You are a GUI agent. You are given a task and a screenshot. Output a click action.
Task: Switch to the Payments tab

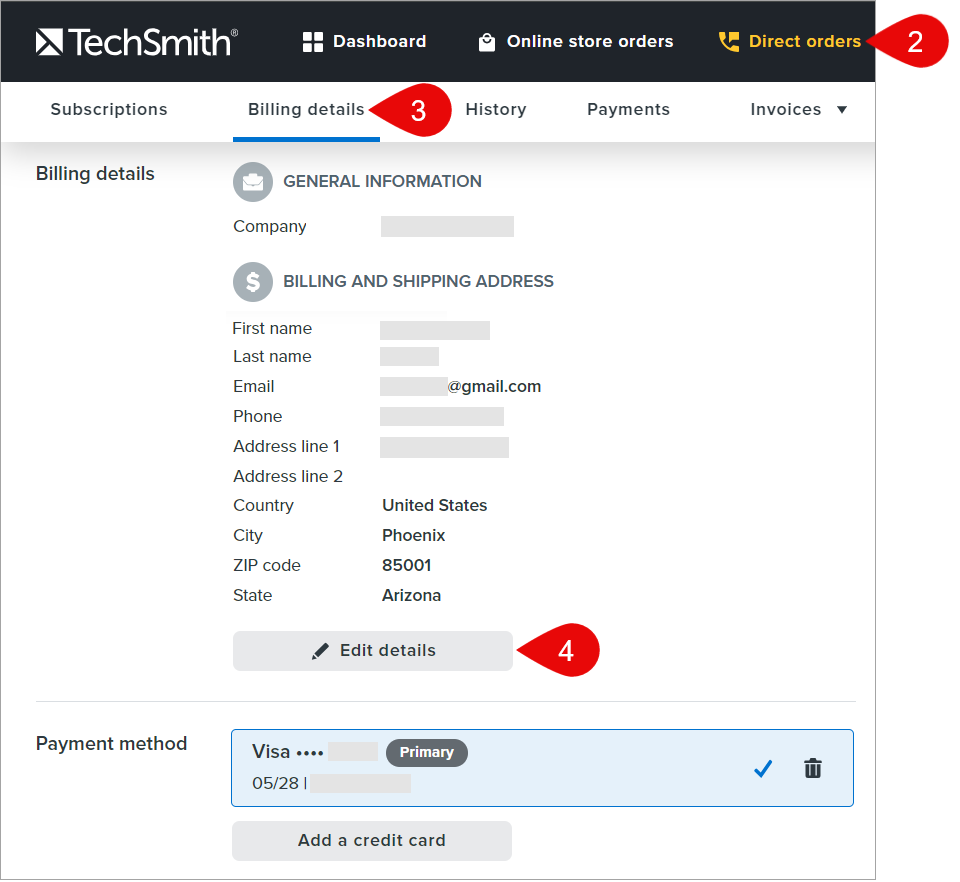[x=628, y=110]
